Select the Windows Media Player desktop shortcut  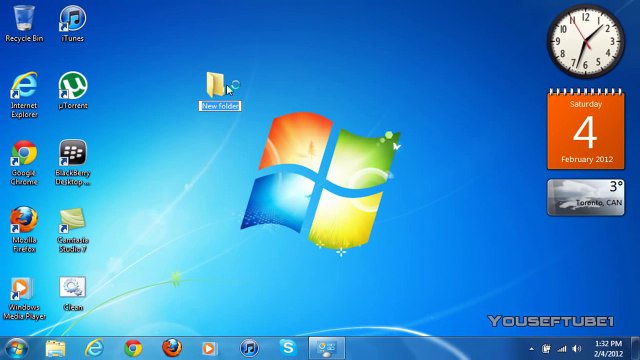point(24,298)
